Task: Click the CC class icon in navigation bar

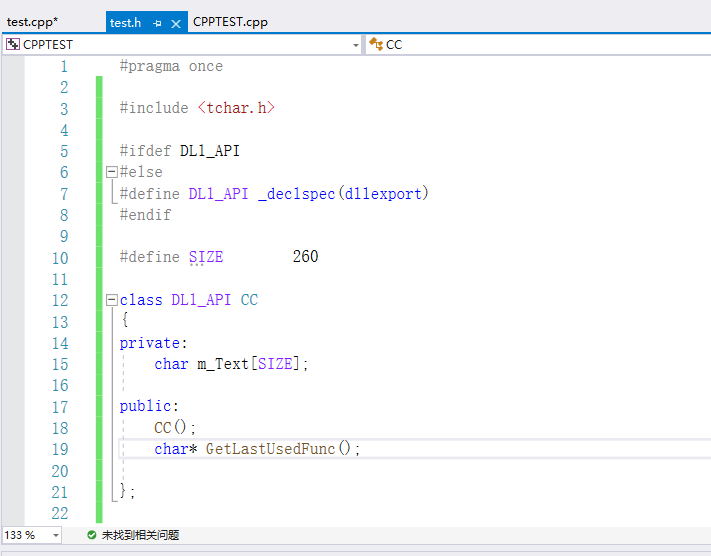Action: [376, 44]
